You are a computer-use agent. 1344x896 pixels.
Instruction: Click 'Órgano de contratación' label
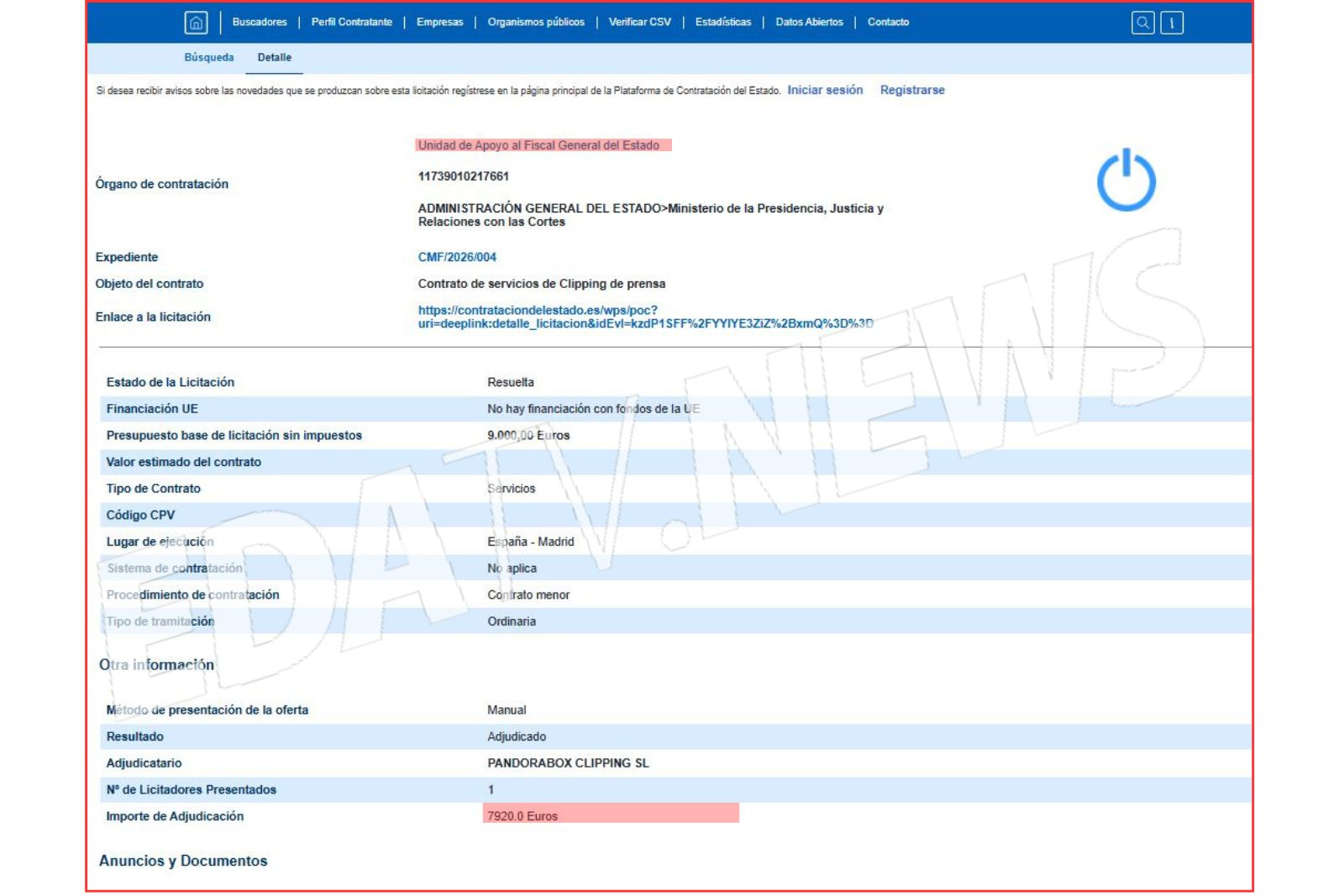pyautogui.click(x=162, y=184)
